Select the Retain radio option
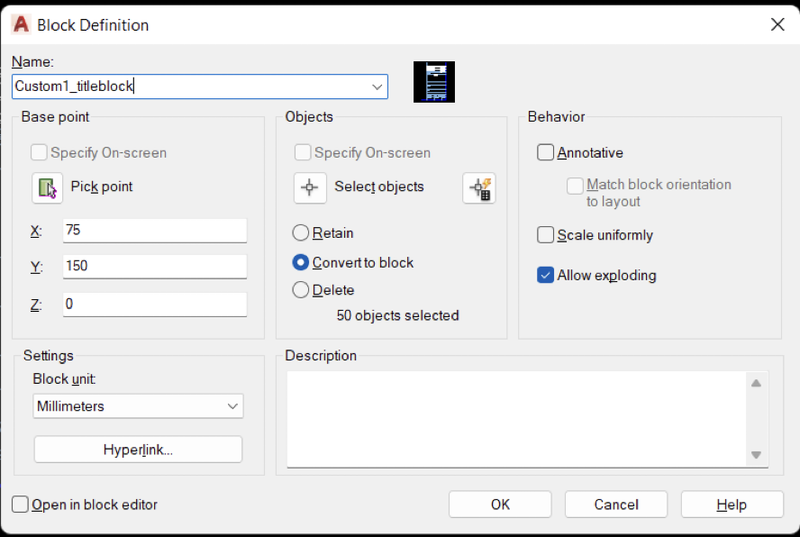Image resolution: width=800 pixels, height=537 pixels. (x=301, y=233)
